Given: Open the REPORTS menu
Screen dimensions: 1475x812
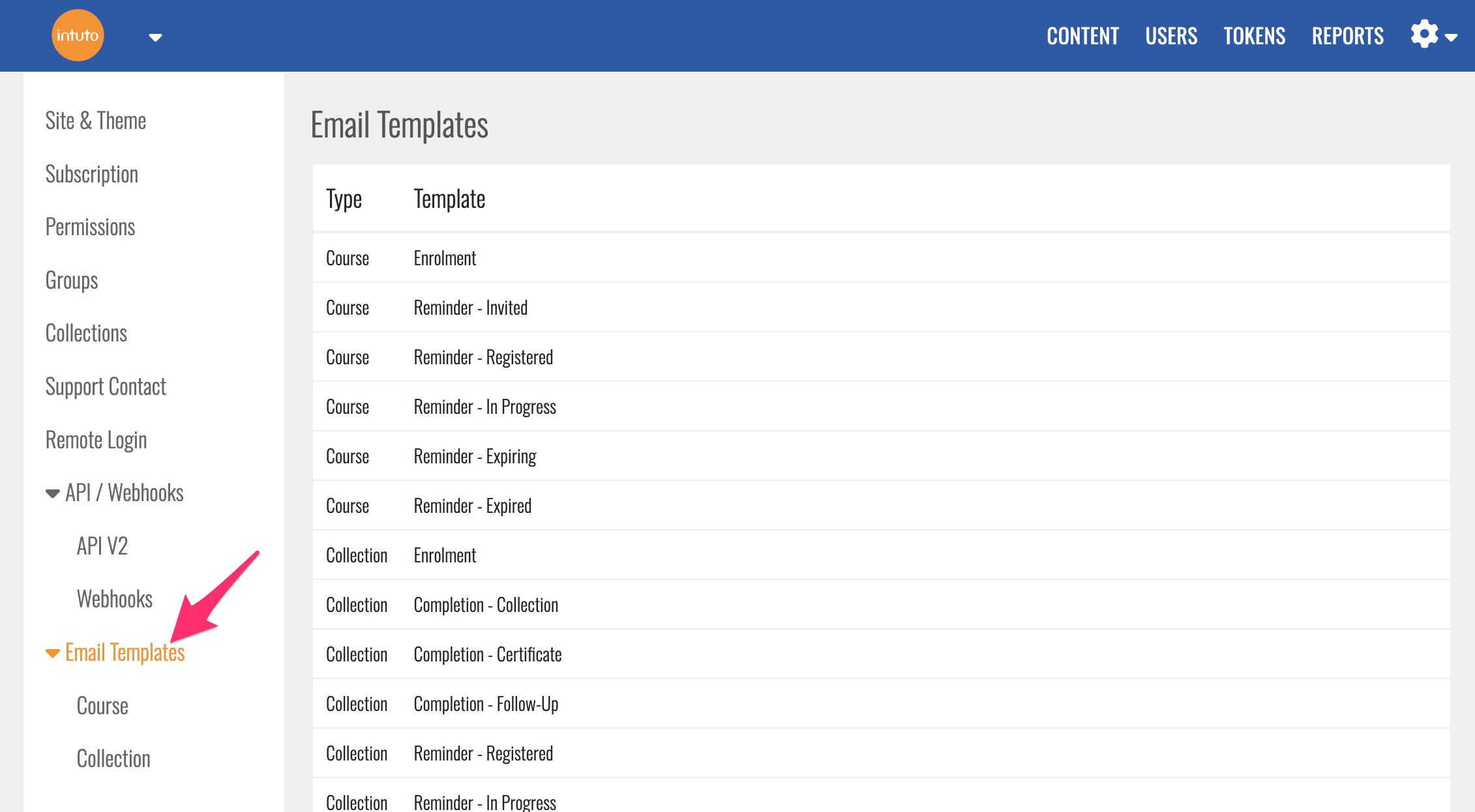Looking at the screenshot, I should point(1347,36).
